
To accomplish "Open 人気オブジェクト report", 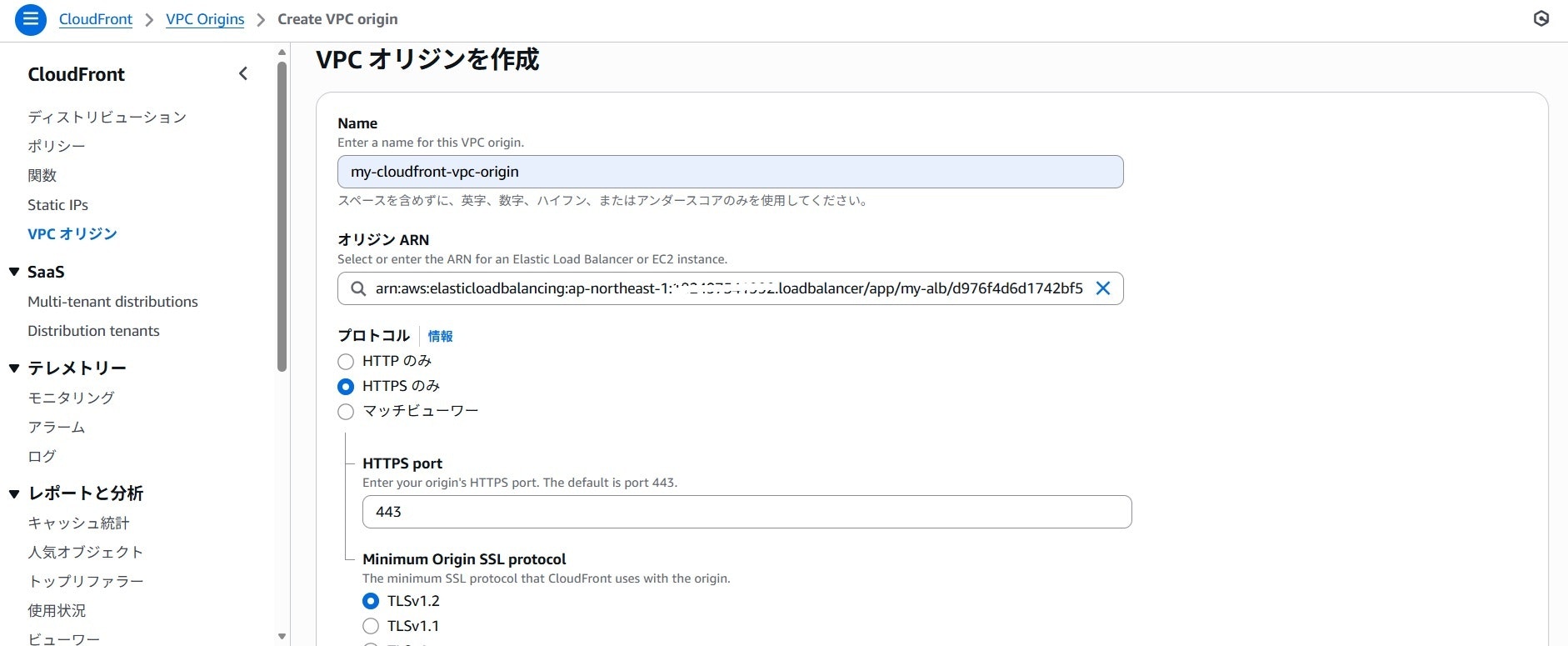I will pos(86,552).
